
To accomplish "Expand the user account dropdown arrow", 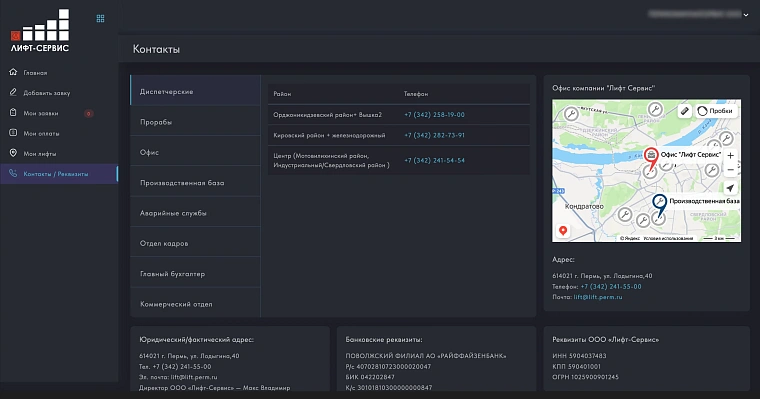I will coord(746,15).
